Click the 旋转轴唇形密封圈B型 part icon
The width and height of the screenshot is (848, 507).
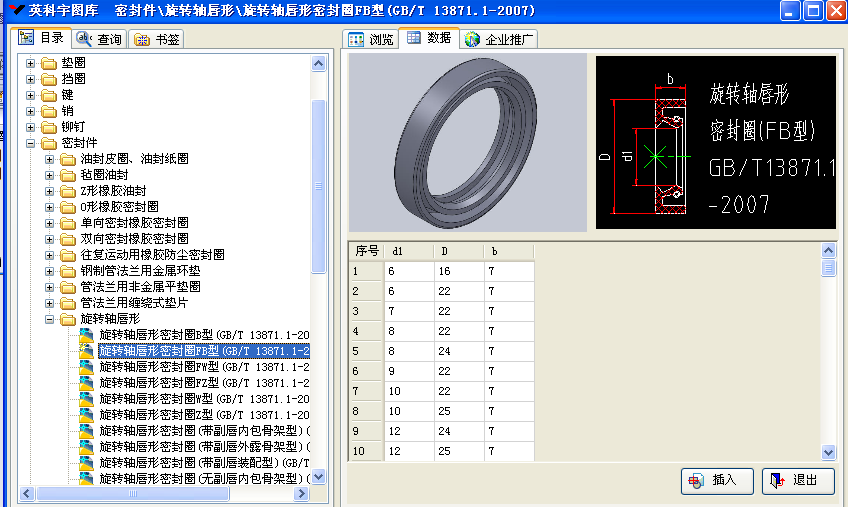coord(87,335)
